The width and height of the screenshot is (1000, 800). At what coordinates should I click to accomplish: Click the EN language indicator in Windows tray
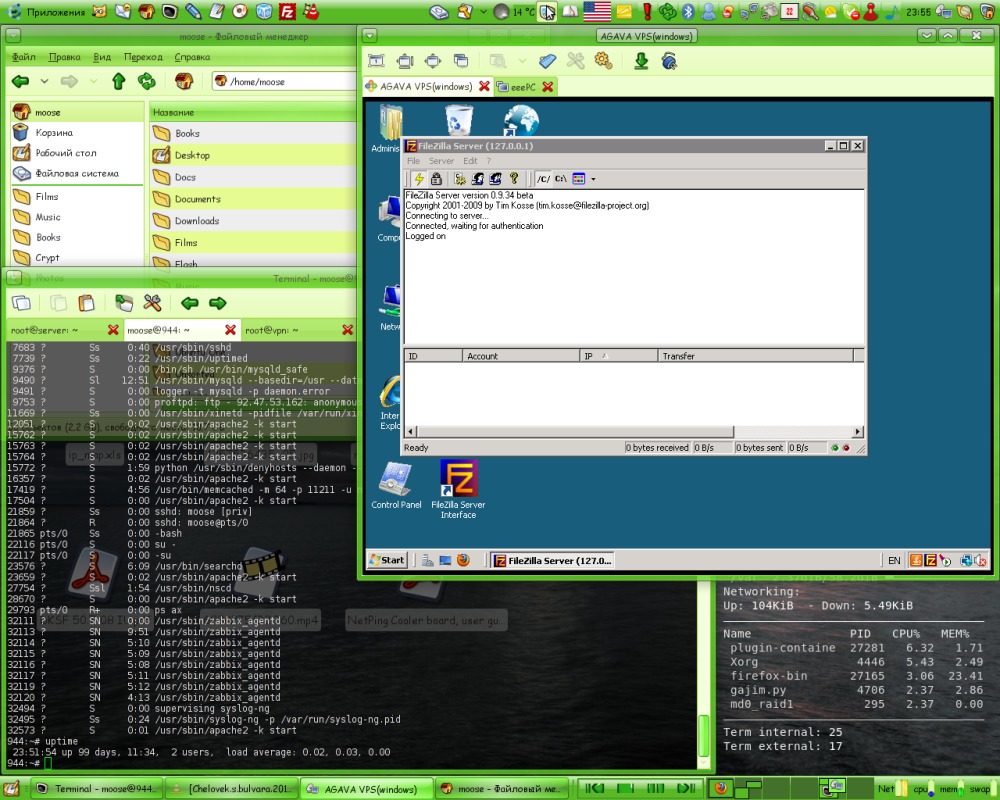(x=894, y=560)
